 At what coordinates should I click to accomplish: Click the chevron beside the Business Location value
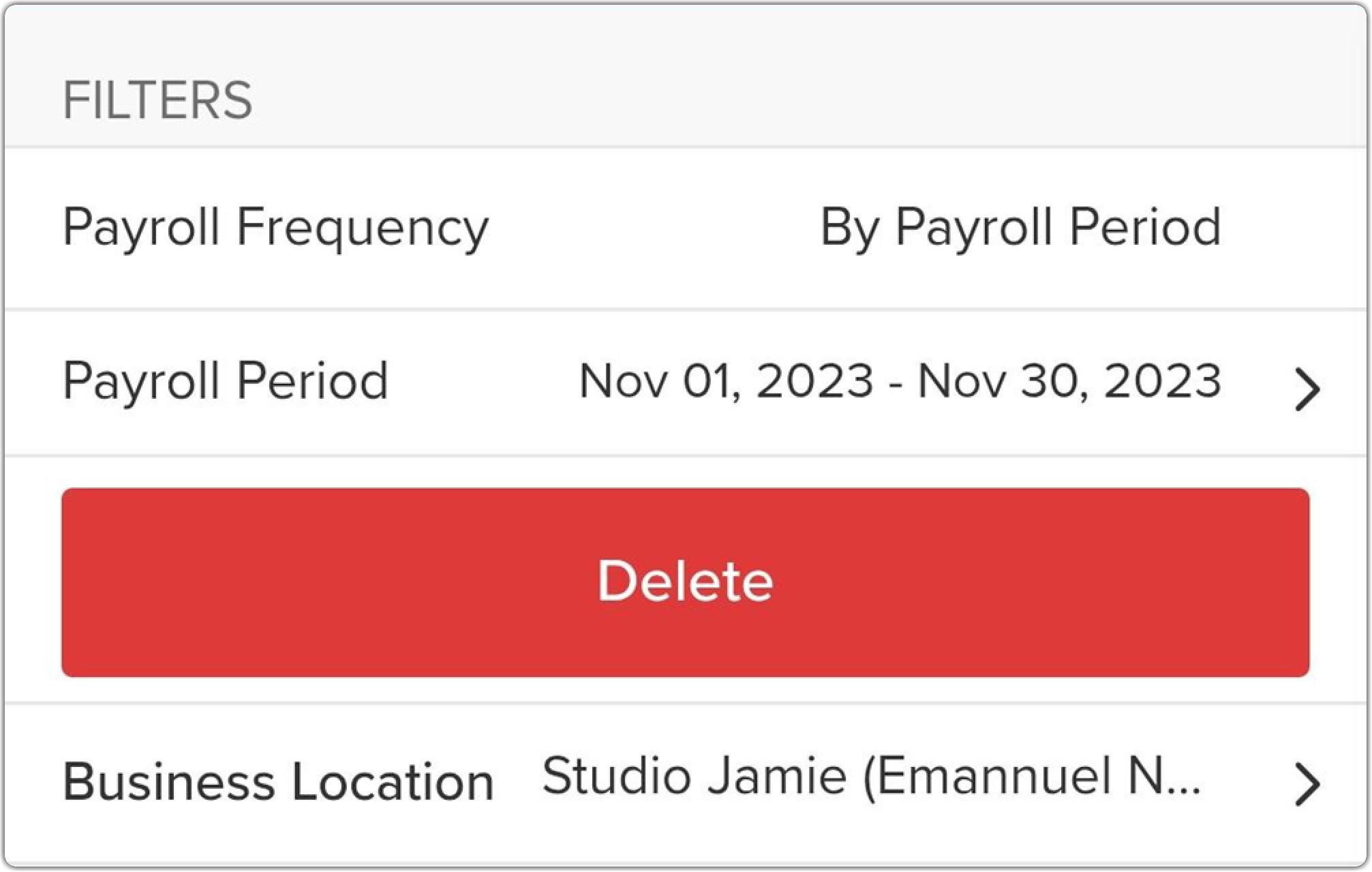[x=1307, y=784]
